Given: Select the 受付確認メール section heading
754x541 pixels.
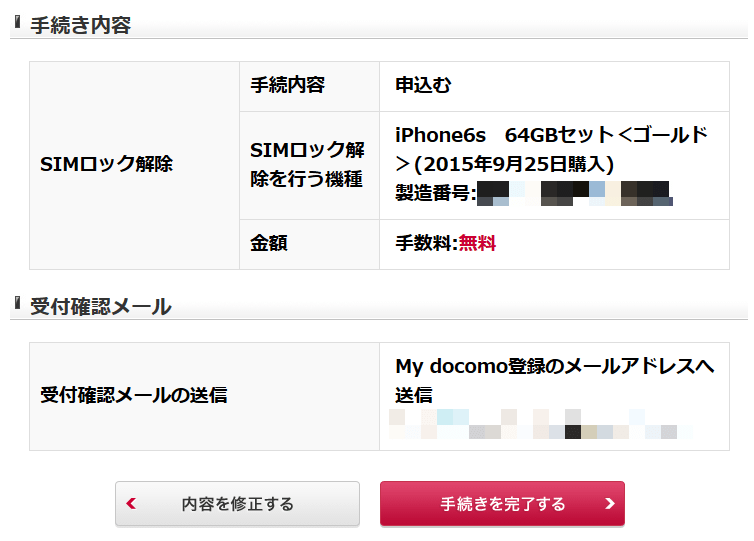Looking at the screenshot, I should click(101, 306).
